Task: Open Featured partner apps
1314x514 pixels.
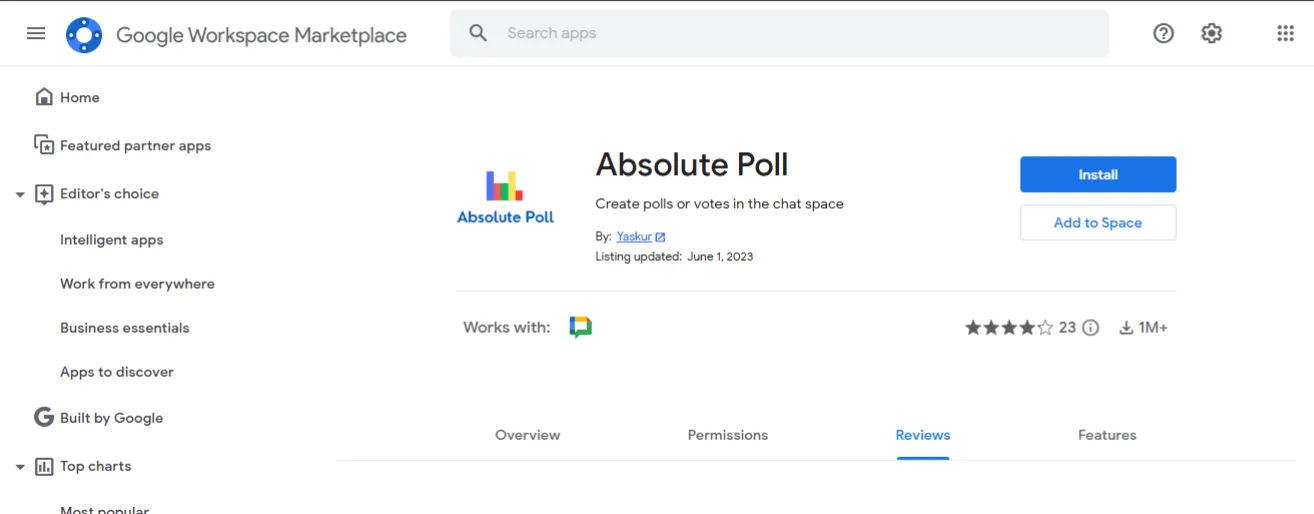Action: [135, 145]
